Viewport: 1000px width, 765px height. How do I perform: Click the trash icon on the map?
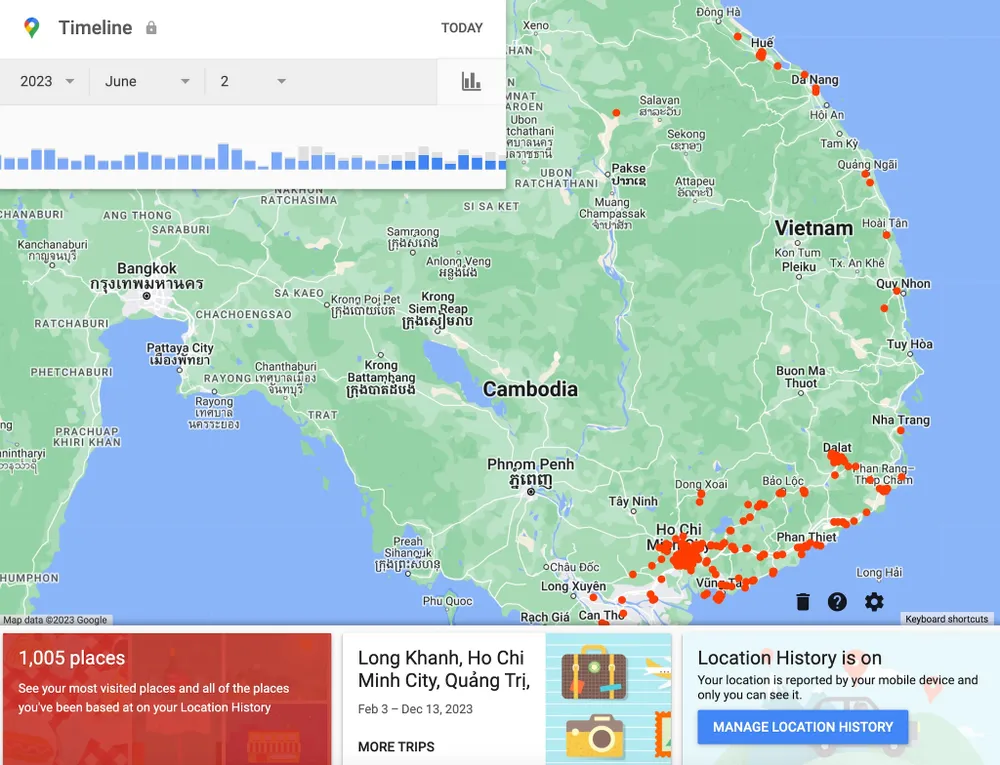click(x=801, y=602)
